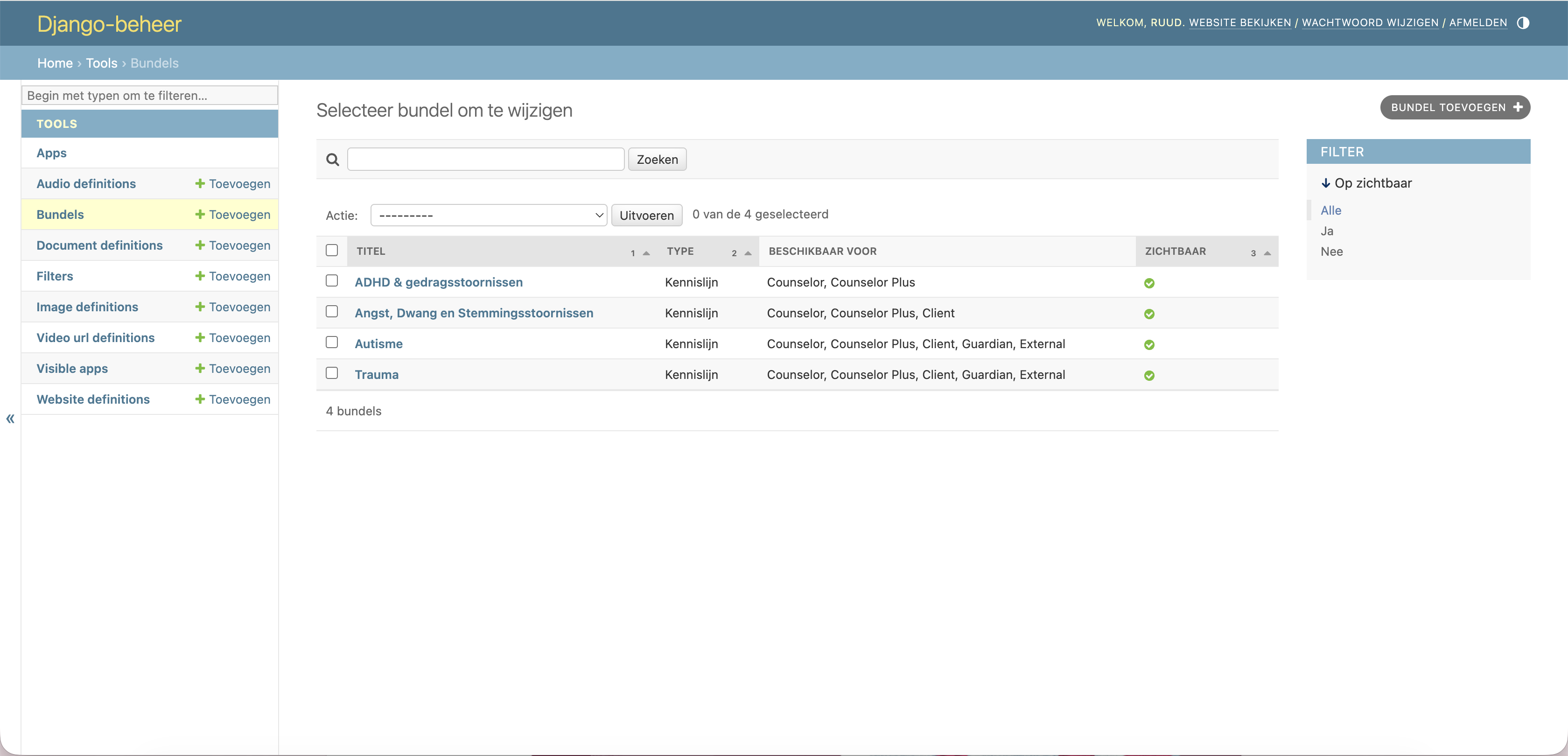The width and height of the screenshot is (1568, 756).
Task: Tick the checkbox for Trauma row
Action: click(x=332, y=373)
